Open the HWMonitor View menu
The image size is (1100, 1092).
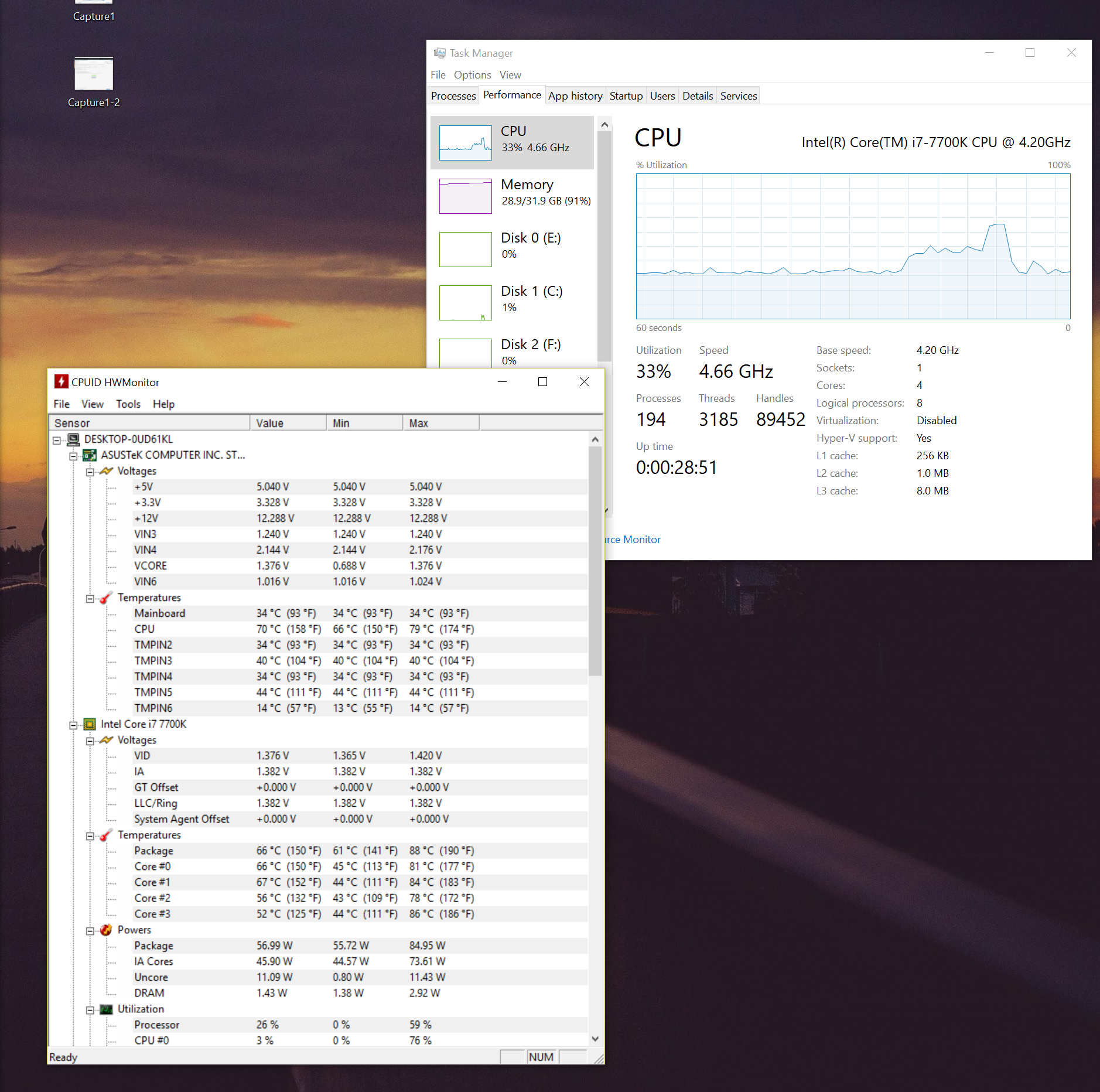point(93,404)
